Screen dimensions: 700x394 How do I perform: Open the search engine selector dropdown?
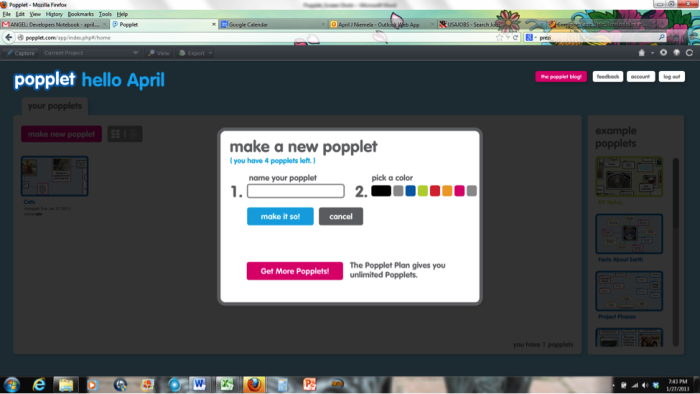531,37
